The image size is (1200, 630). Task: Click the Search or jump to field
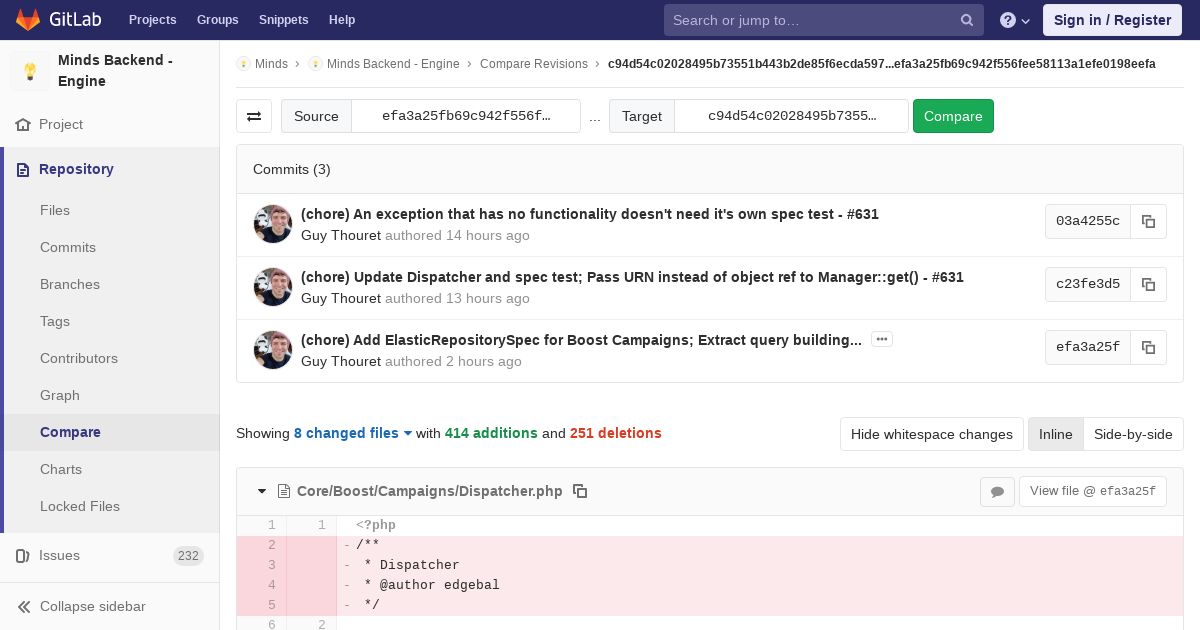812,20
